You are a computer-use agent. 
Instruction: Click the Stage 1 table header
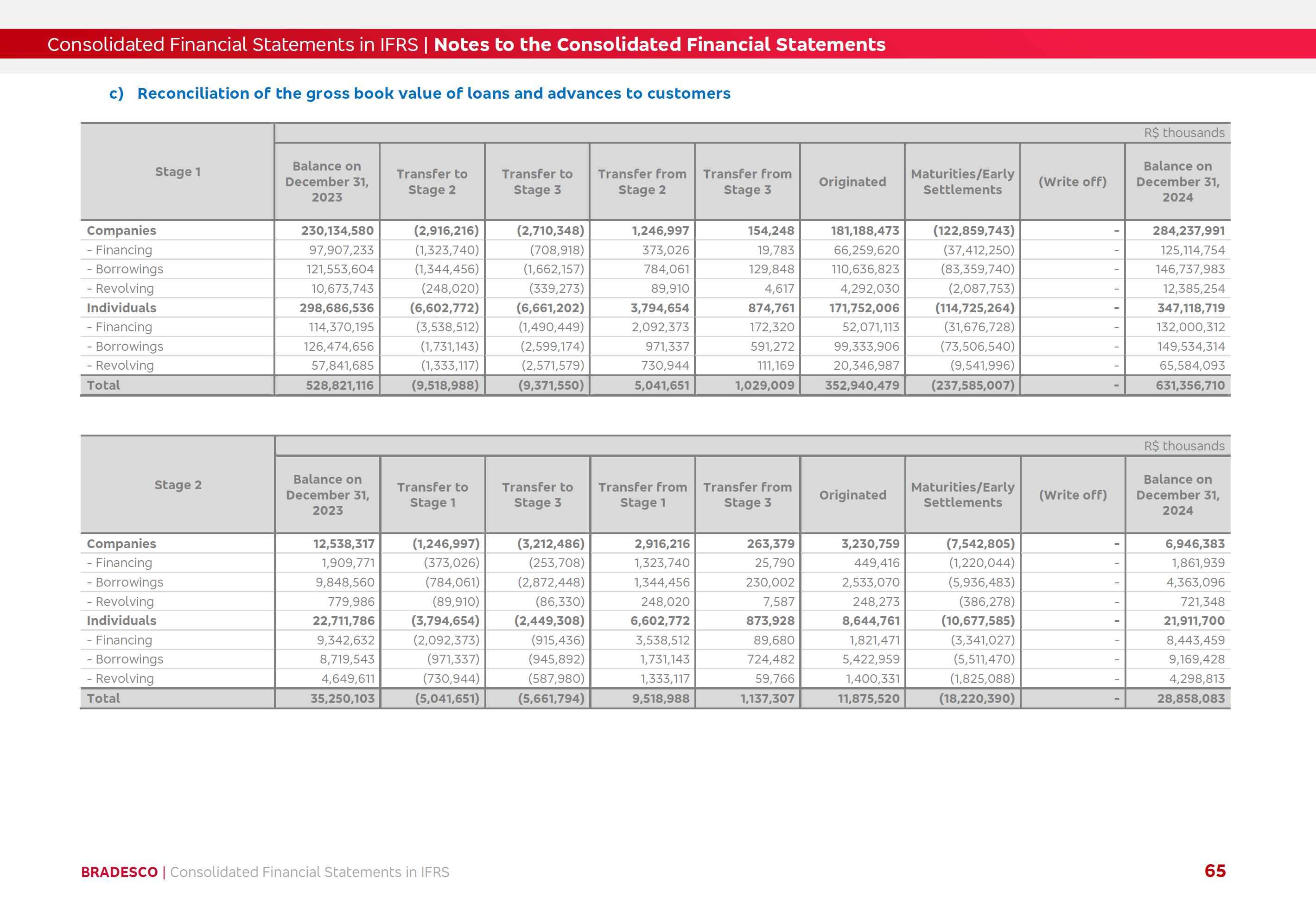point(178,172)
